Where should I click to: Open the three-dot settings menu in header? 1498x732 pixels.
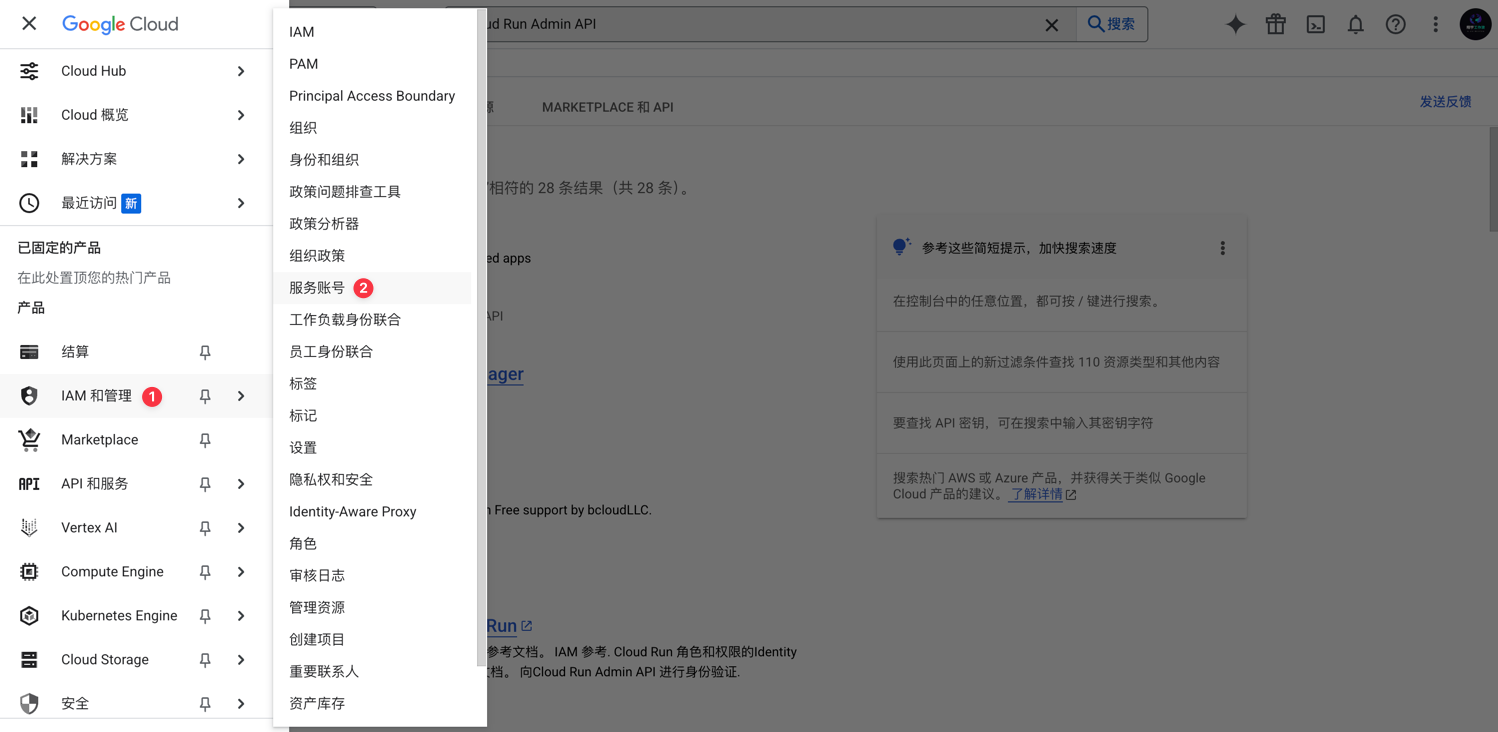coord(1435,24)
